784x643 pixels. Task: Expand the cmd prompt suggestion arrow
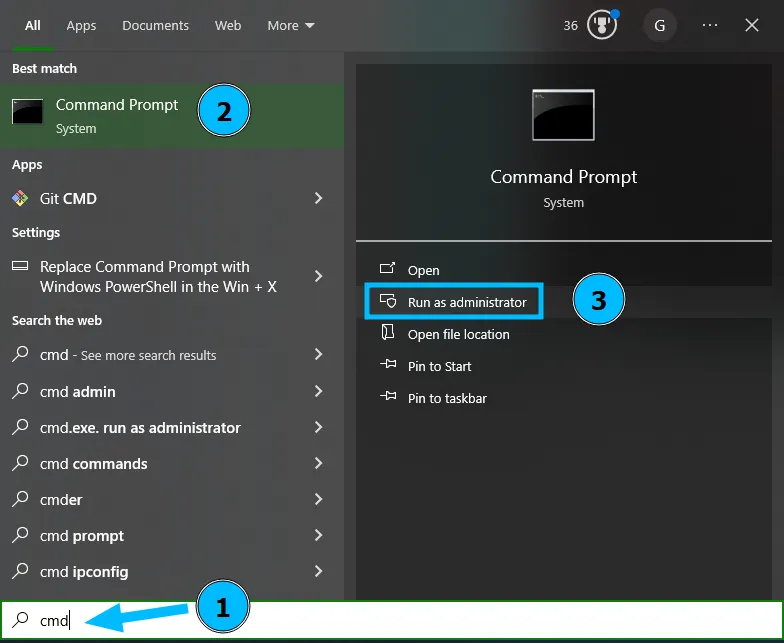tap(318, 535)
